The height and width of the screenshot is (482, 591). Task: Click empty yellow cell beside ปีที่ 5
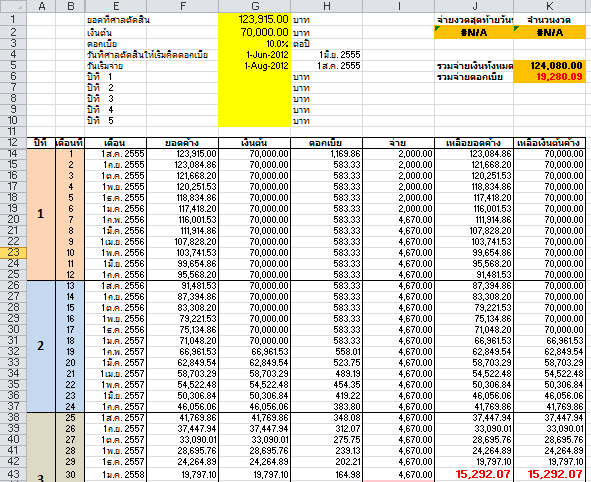[x=254, y=121]
